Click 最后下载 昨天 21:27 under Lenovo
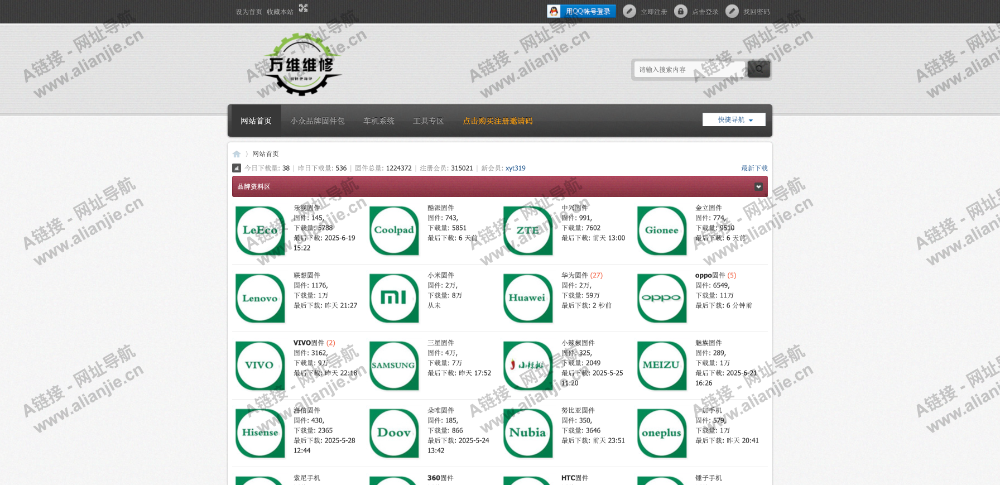This screenshot has width=1000, height=485. [x=325, y=305]
